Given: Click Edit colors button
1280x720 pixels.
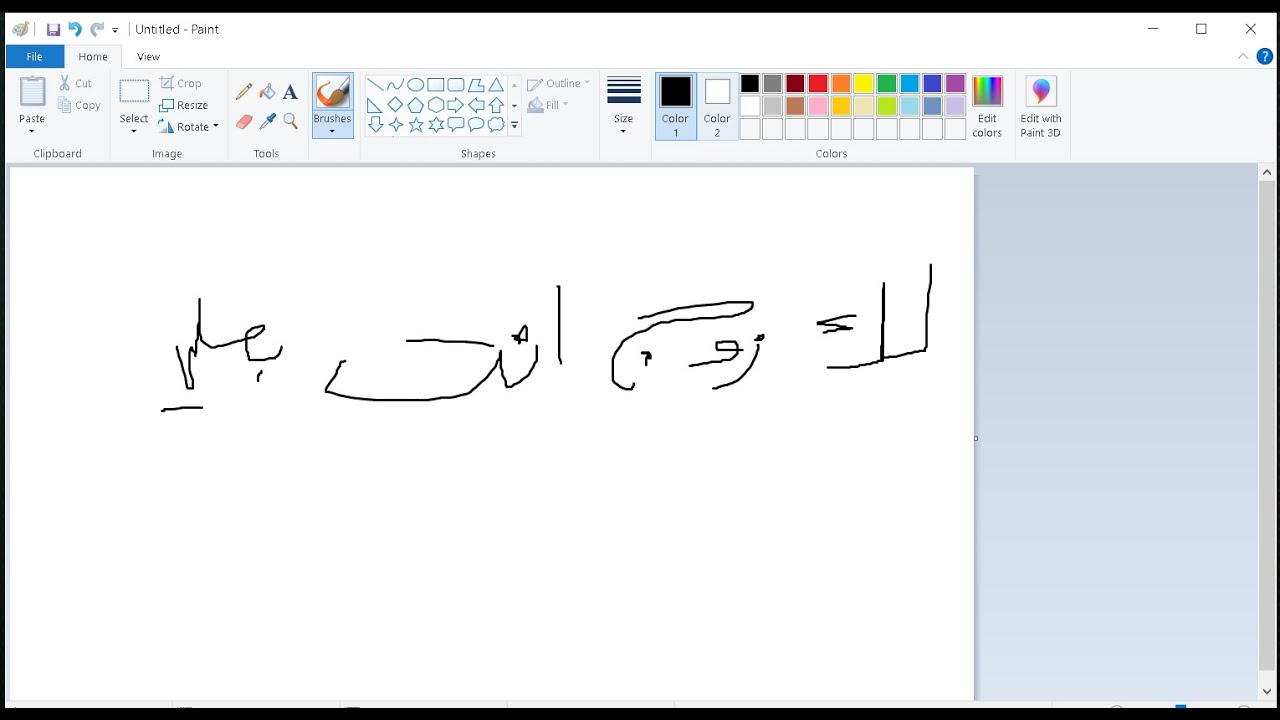Looking at the screenshot, I should pos(987,106).
